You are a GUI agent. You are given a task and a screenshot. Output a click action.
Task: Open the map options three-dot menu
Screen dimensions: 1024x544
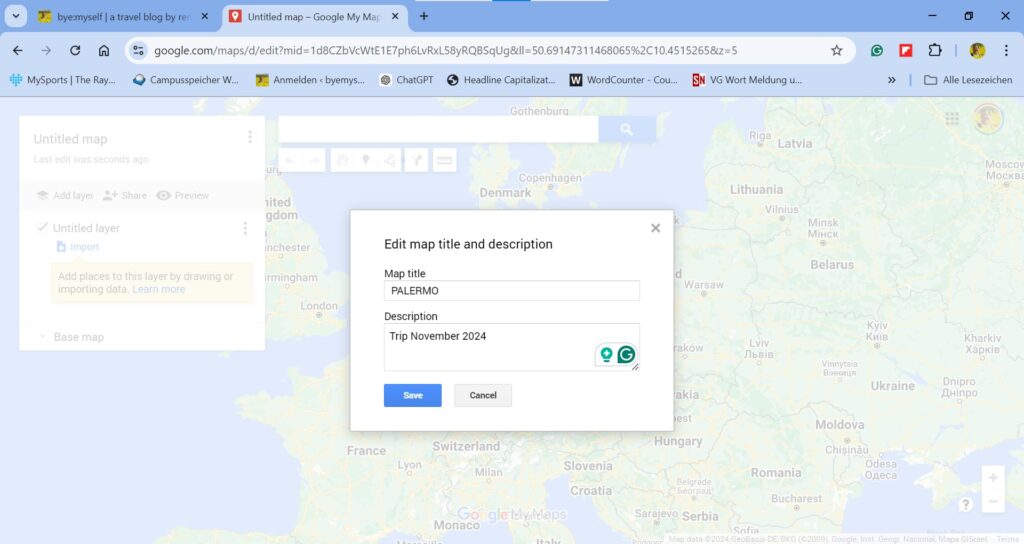tap(249, 137)
